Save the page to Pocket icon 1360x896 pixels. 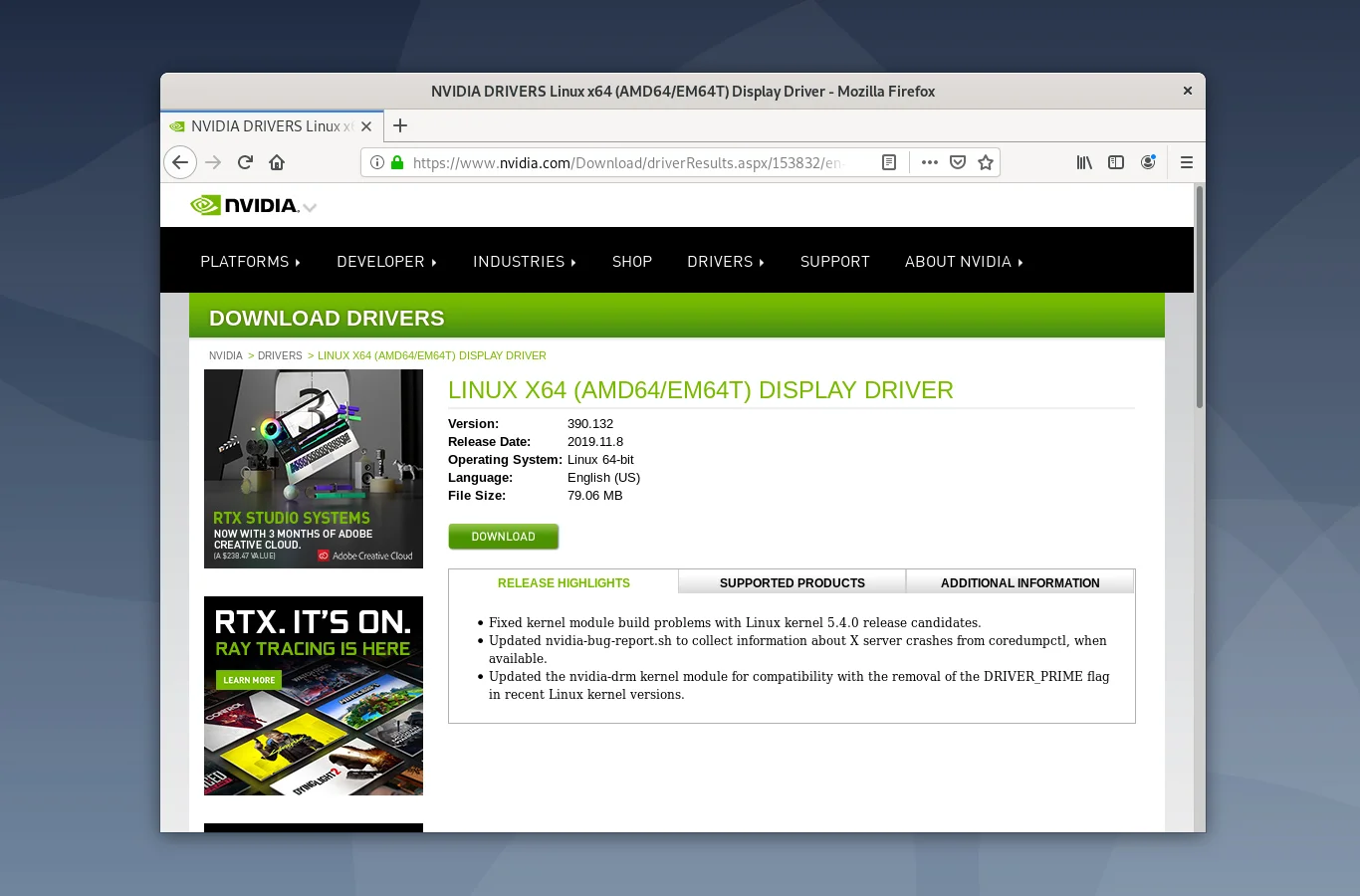958,162
